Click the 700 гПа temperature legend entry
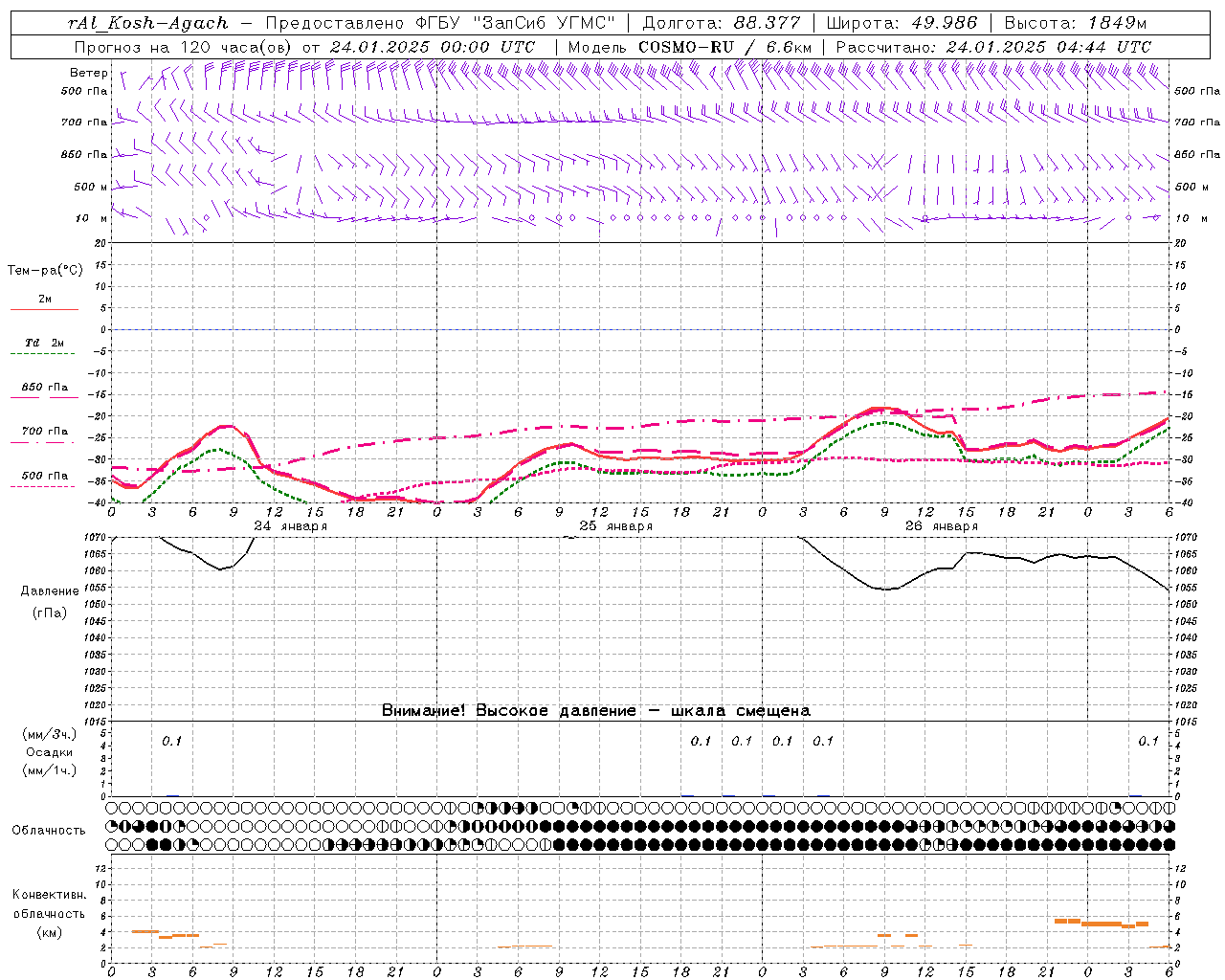This screenshot has height=980, width=1225. tap(45, 432)
